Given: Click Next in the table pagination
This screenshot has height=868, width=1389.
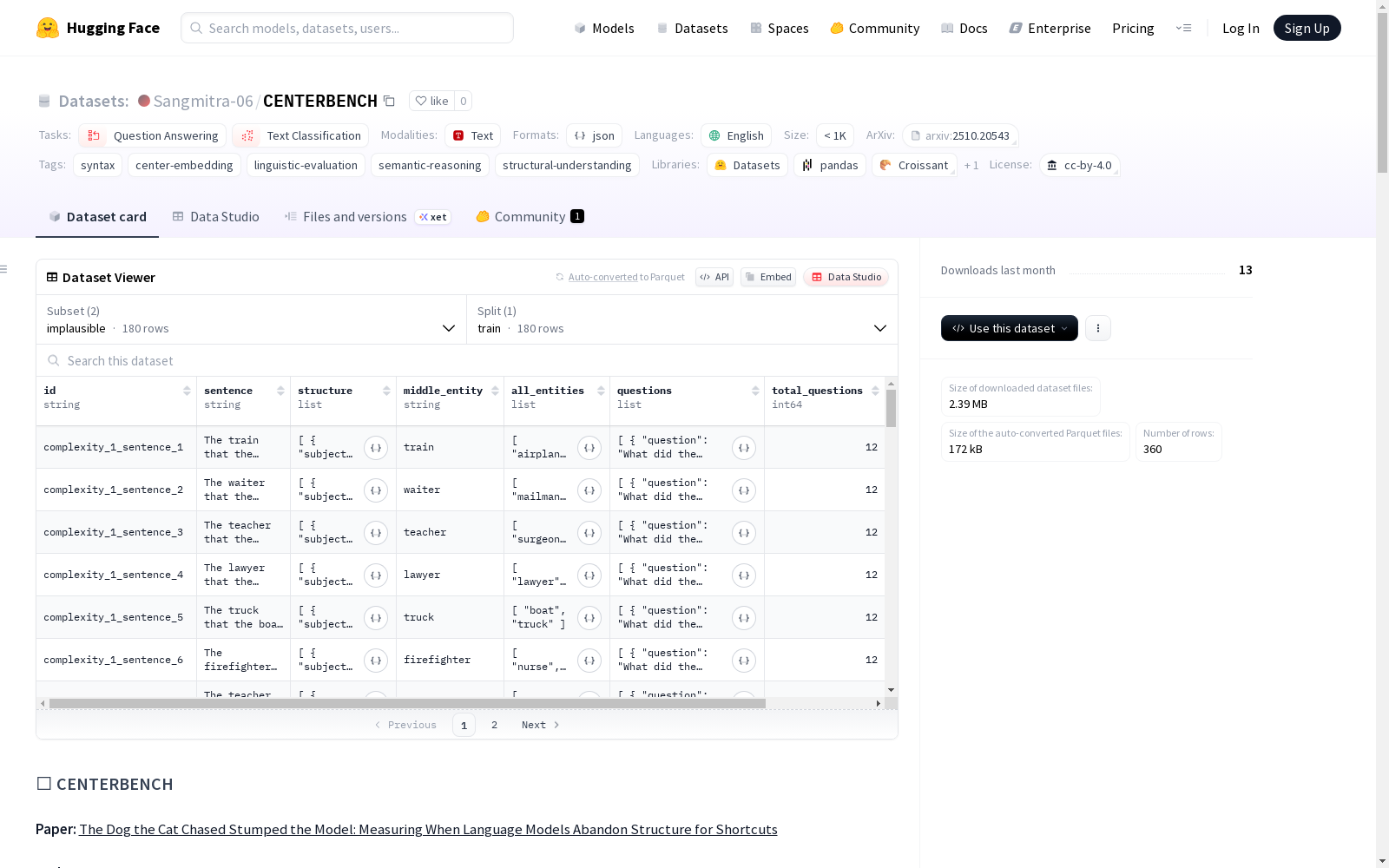Looking at the screenshot, I should [x=540, y=725].
